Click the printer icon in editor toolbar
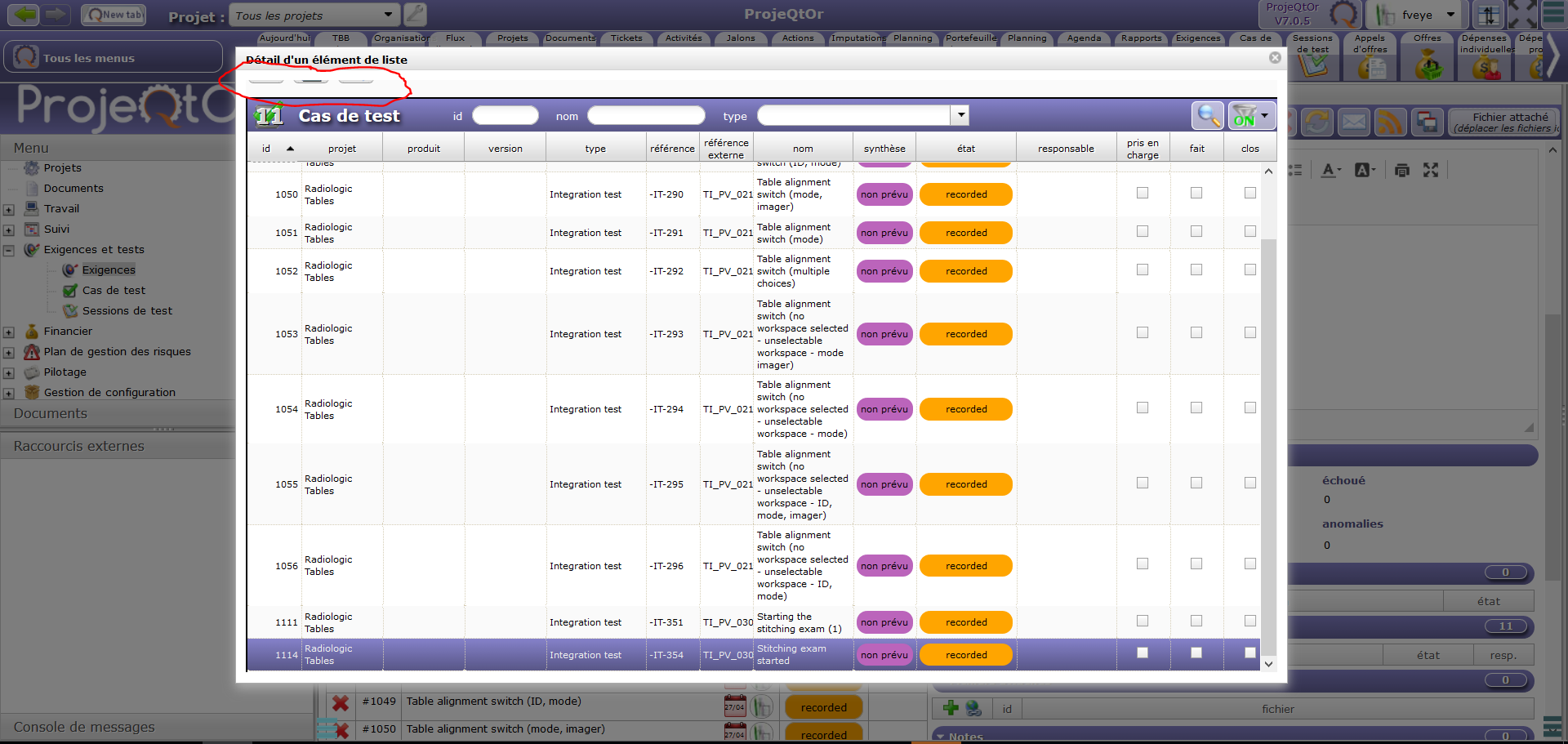This screenshot has width=1568, height=744. click(1402, 170)
